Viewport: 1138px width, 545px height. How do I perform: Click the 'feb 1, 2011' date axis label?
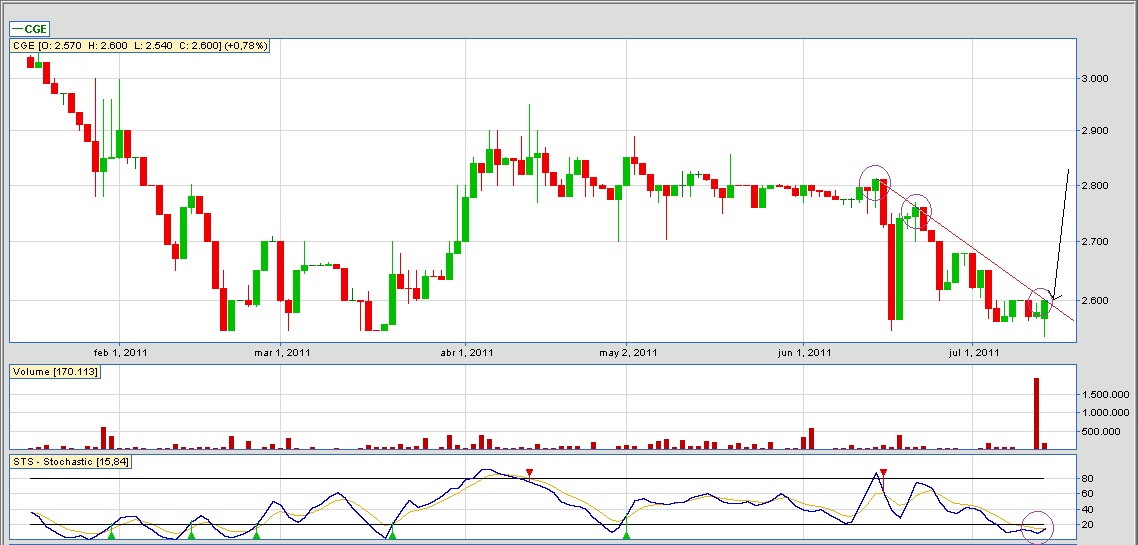[119, 352]
